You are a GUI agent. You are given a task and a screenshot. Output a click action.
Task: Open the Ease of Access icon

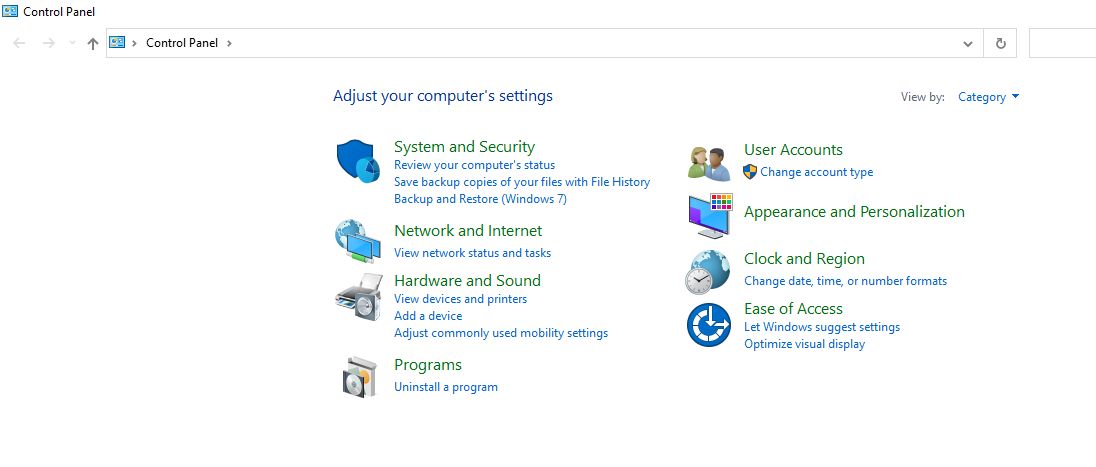coord(709,324)
